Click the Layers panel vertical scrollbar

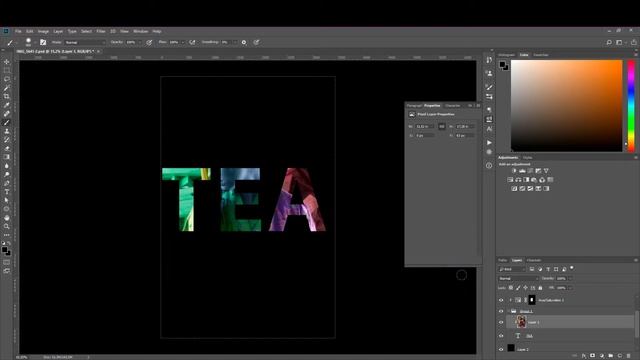[x=637, y=324]
